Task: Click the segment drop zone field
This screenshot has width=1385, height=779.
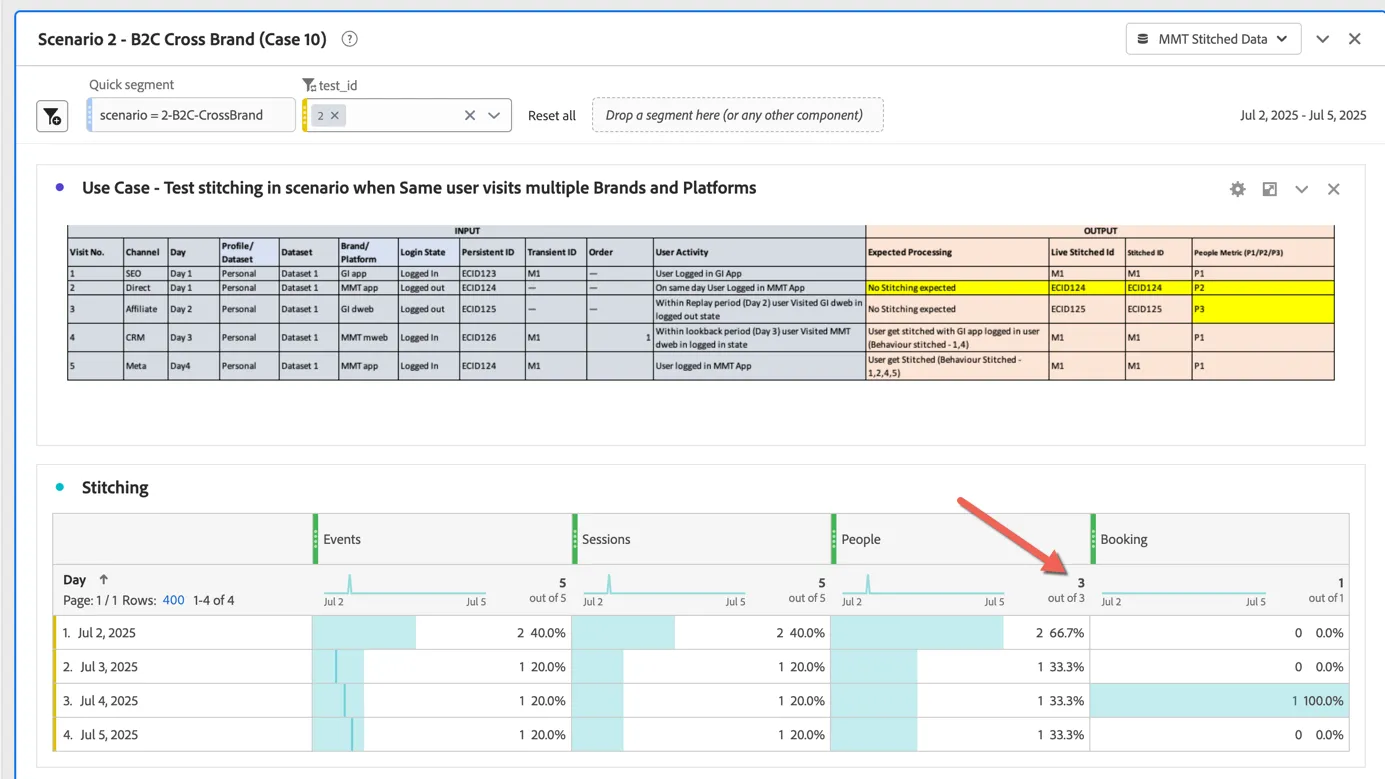Action: (x=738, y=115)
